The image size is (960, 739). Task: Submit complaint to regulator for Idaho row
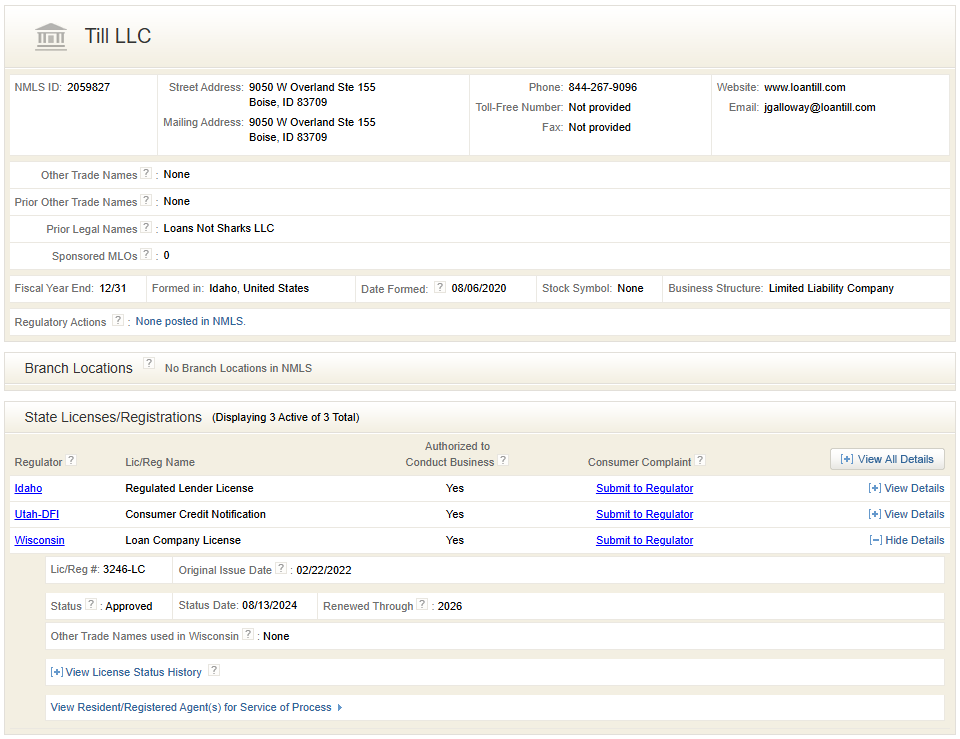click(x=645, y=488)
